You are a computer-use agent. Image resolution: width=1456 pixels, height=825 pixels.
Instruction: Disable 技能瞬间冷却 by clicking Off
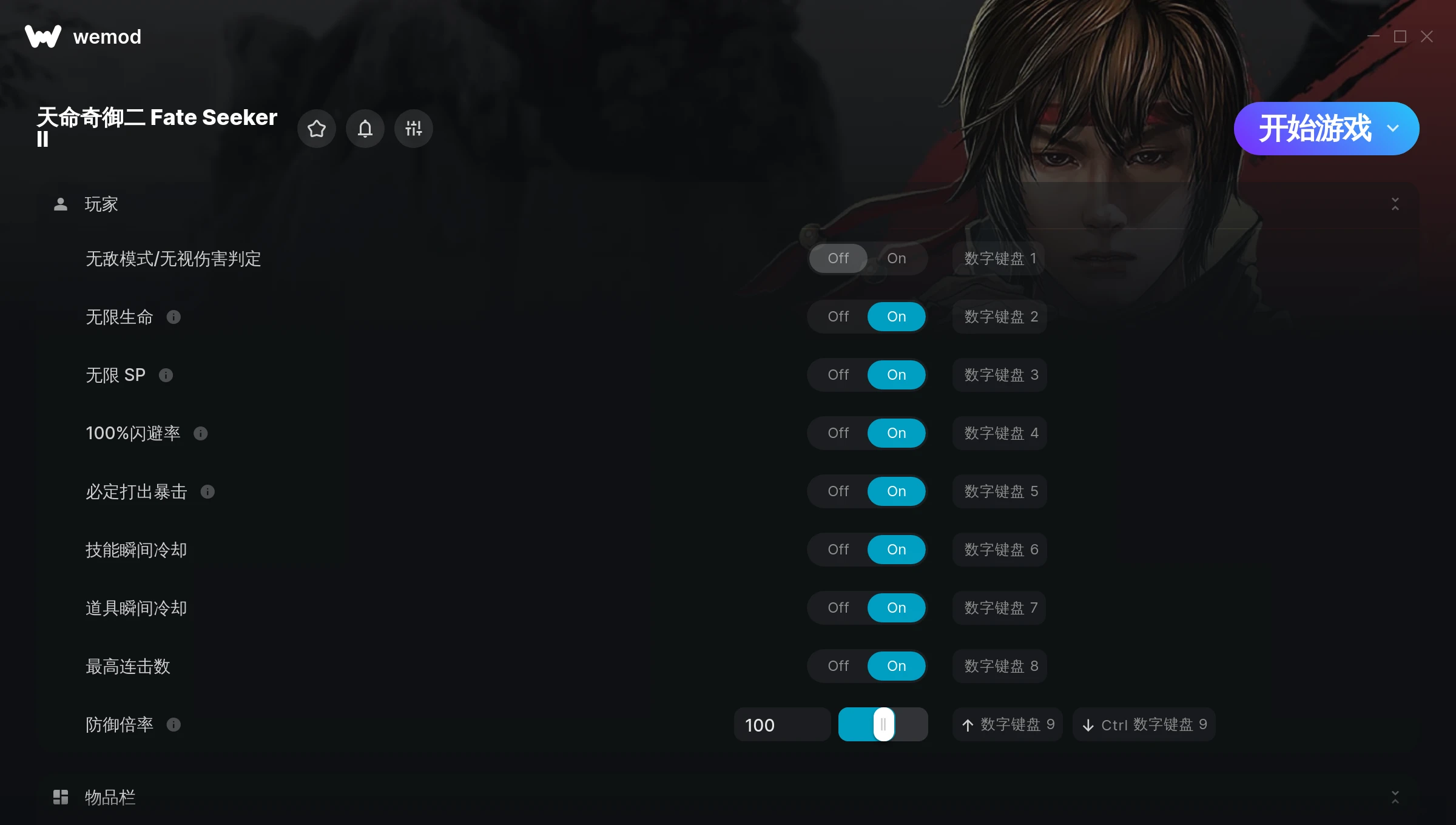pos(838,550)
